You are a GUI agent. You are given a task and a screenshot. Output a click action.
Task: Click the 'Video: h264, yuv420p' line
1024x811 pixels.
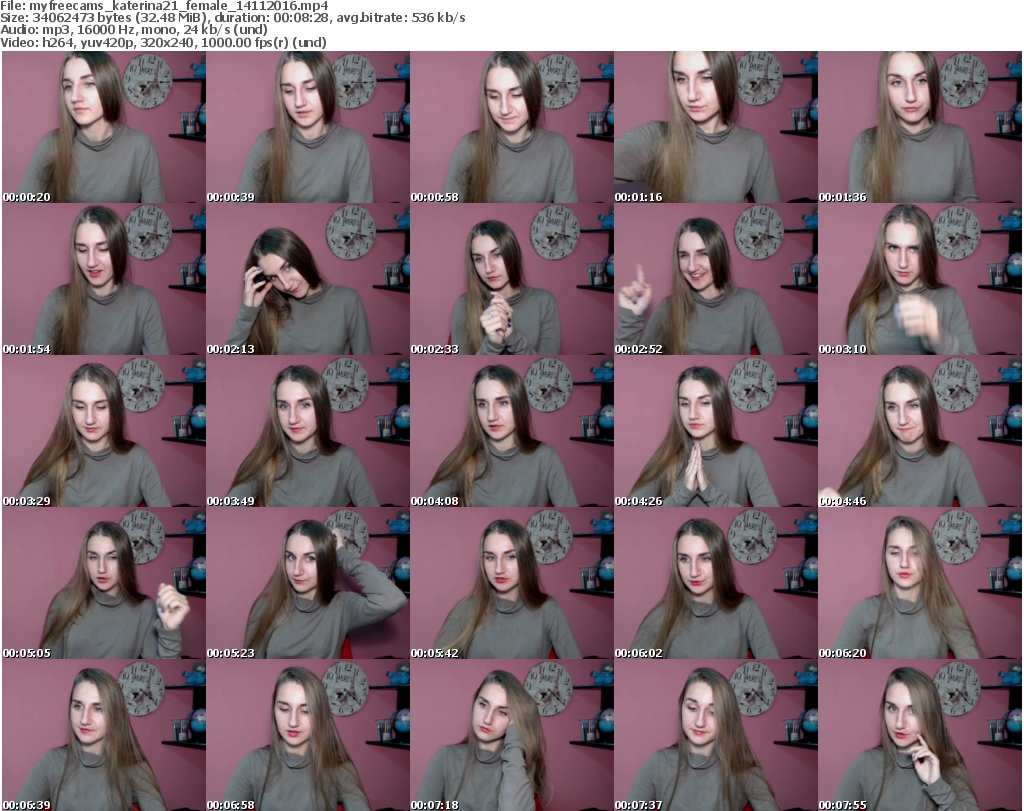[163, 42]
